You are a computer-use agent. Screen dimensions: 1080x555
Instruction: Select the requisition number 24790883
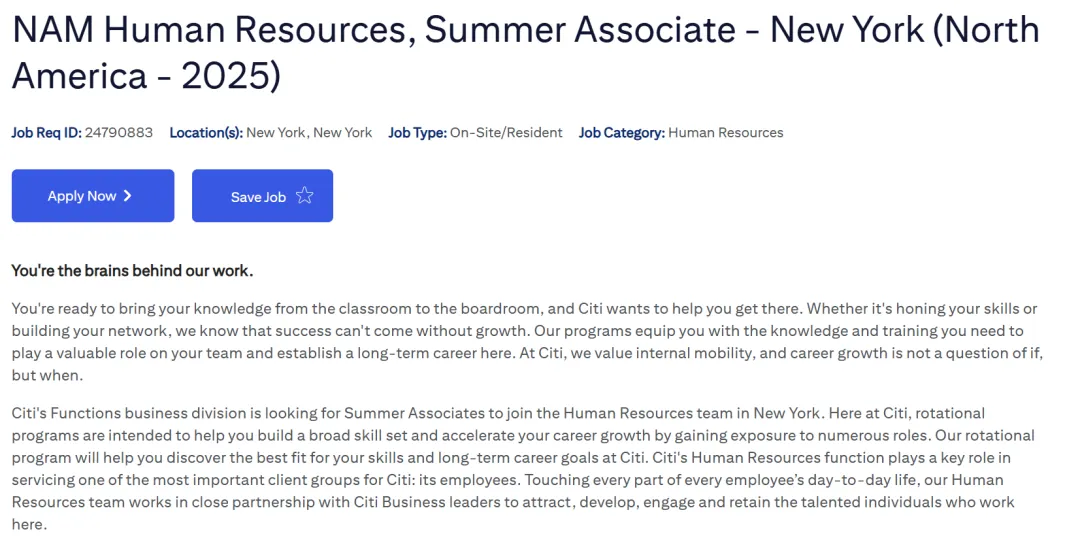(119, 133)
